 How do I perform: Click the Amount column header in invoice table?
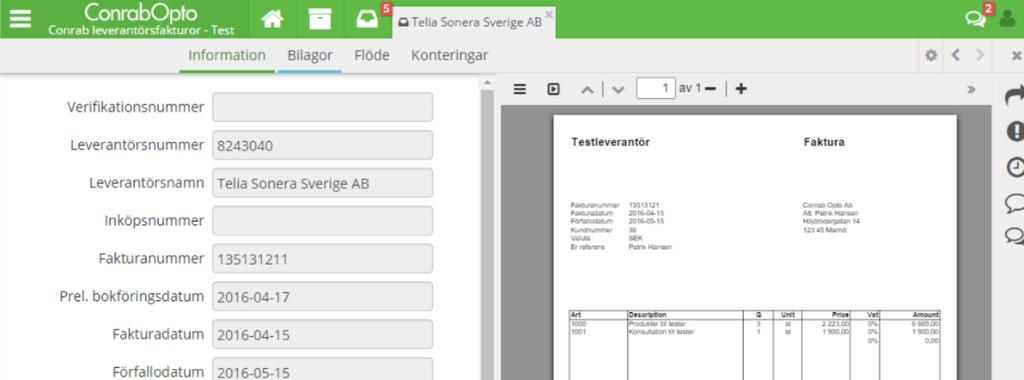[926, 315]
